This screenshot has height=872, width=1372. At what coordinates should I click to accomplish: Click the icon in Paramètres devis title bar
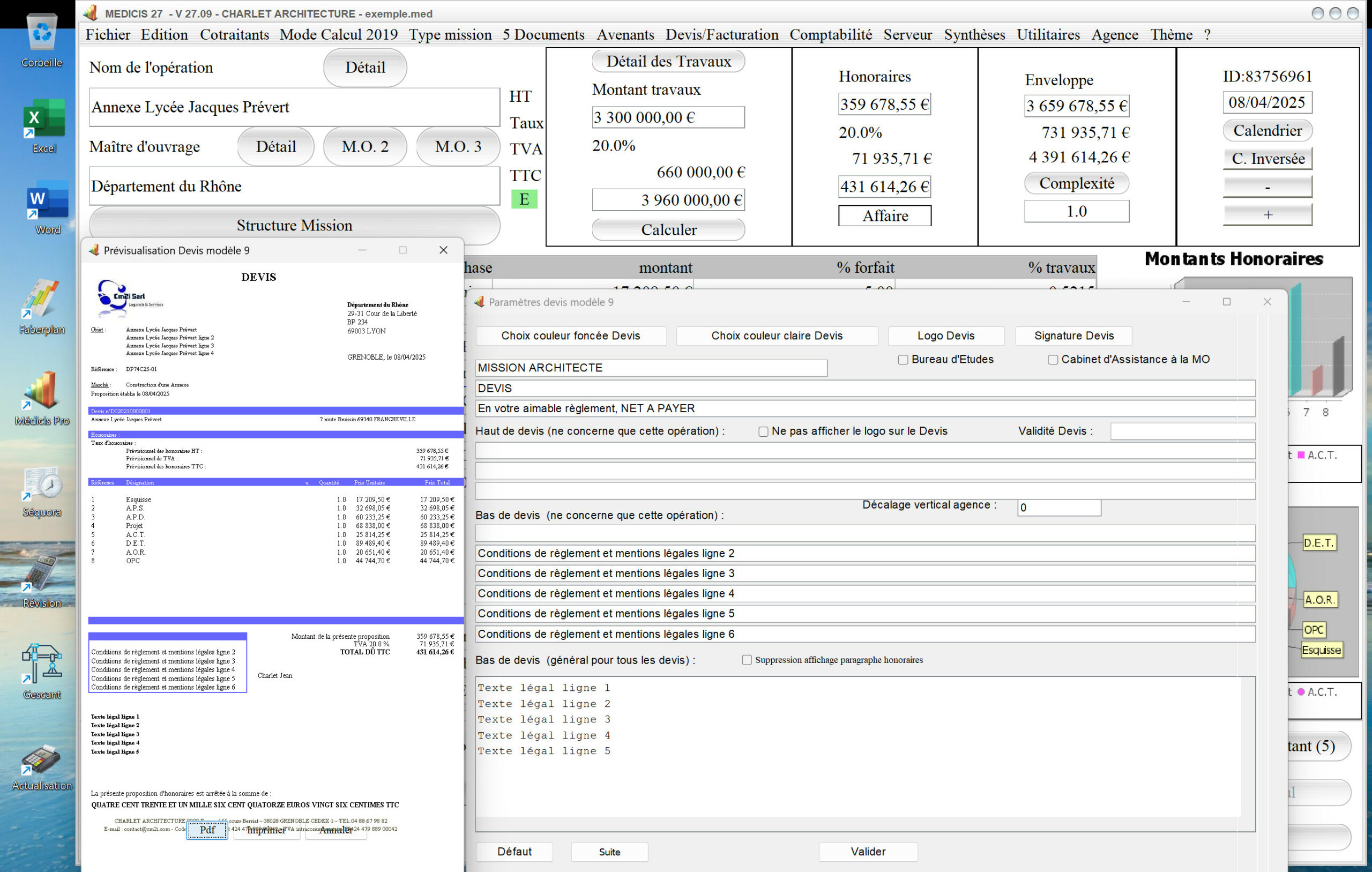(479, 302)
